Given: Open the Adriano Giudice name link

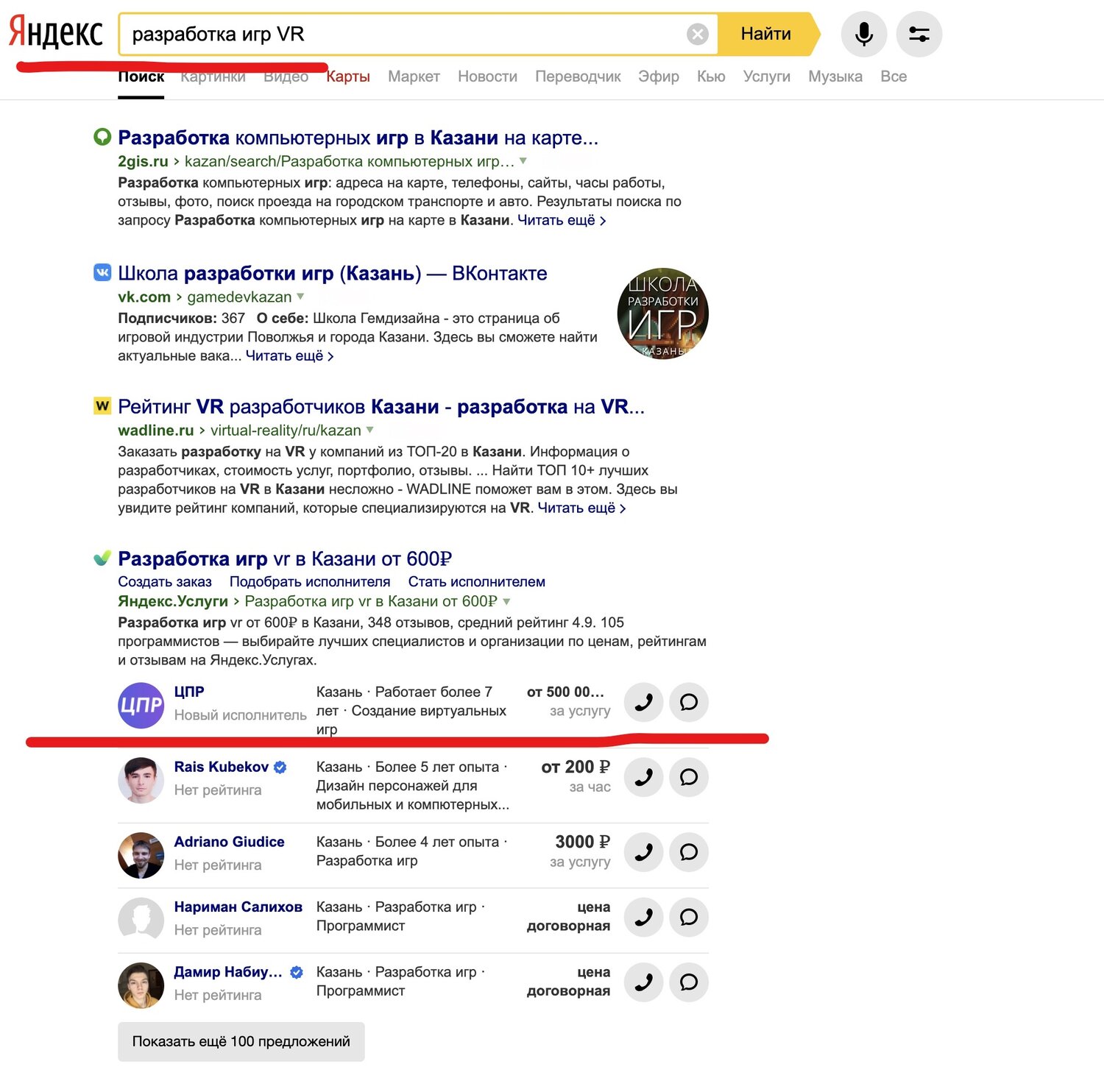Looking at the screenshot, I should (230, 842).
